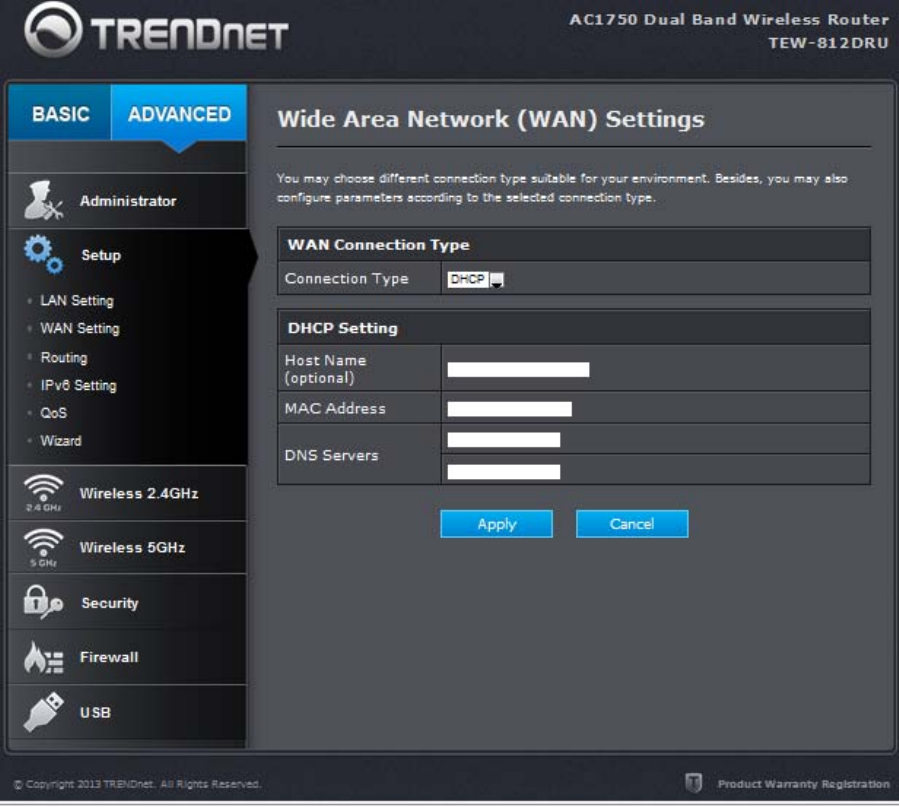The height and width of the screenshot is (807, 899).
Task: Click the Host Name (optional) label
Action: (x=325, y=369)
